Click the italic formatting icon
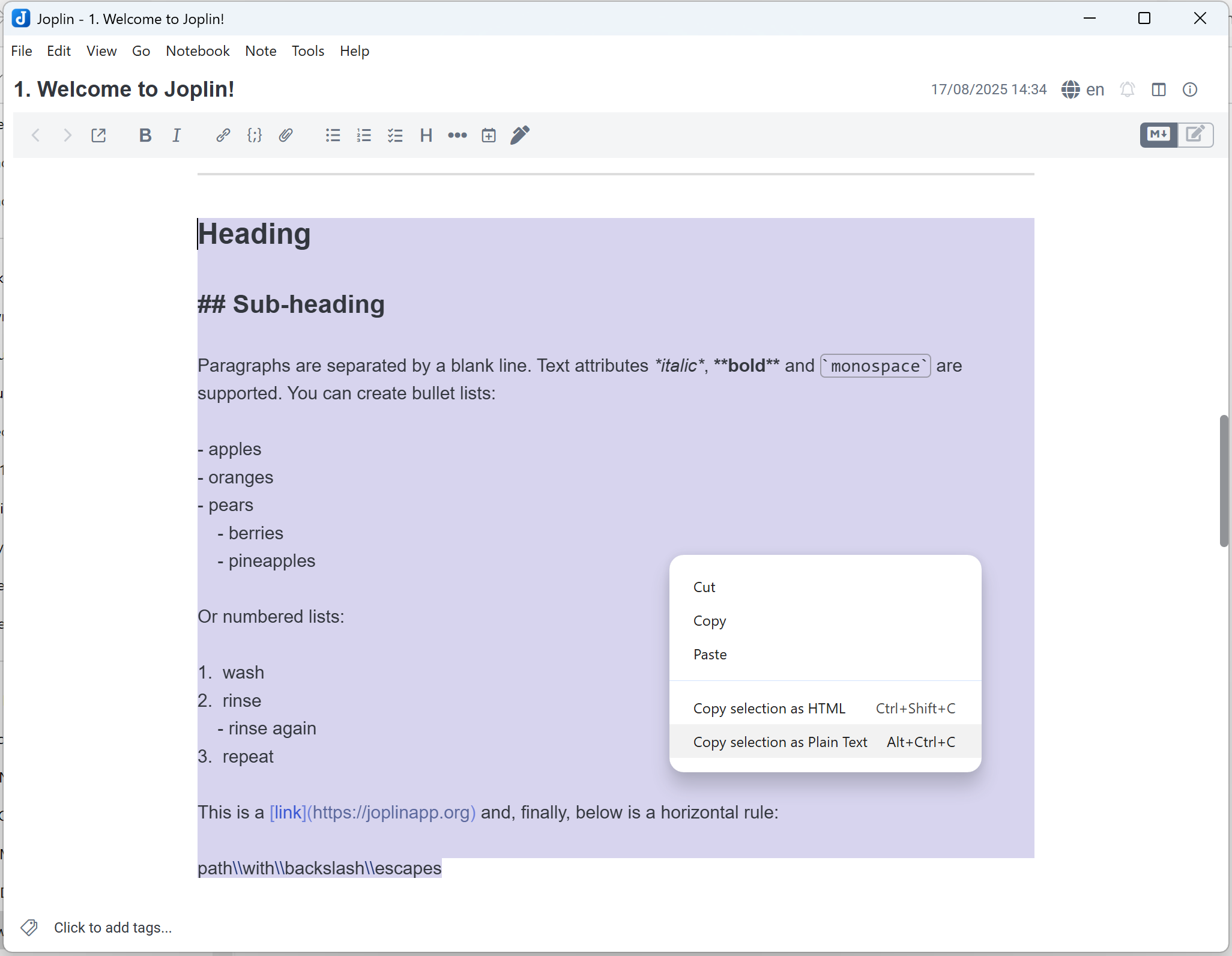 [177, 135]
